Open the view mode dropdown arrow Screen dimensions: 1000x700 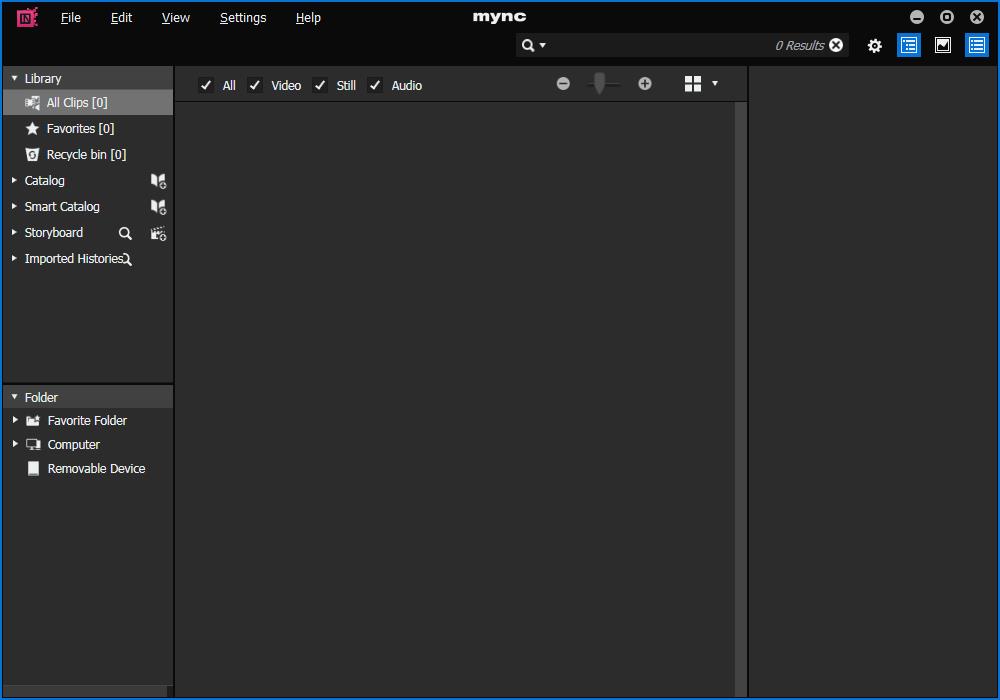tap(715, 84)
